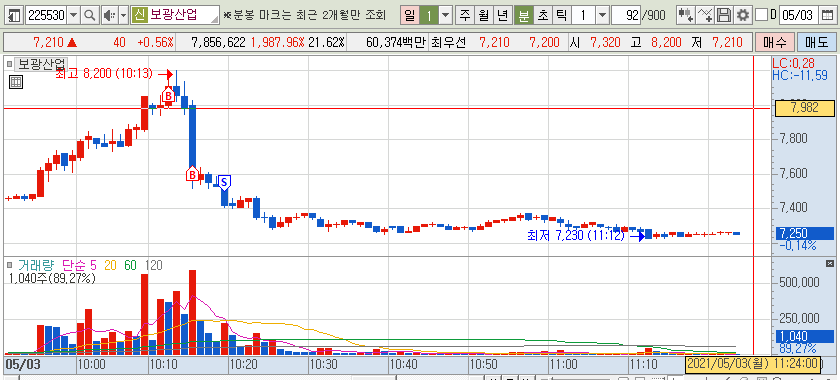This screenshot has width=840, height=380.
Task: Close the volume panel with X button
Action: [x=830, y=263]
